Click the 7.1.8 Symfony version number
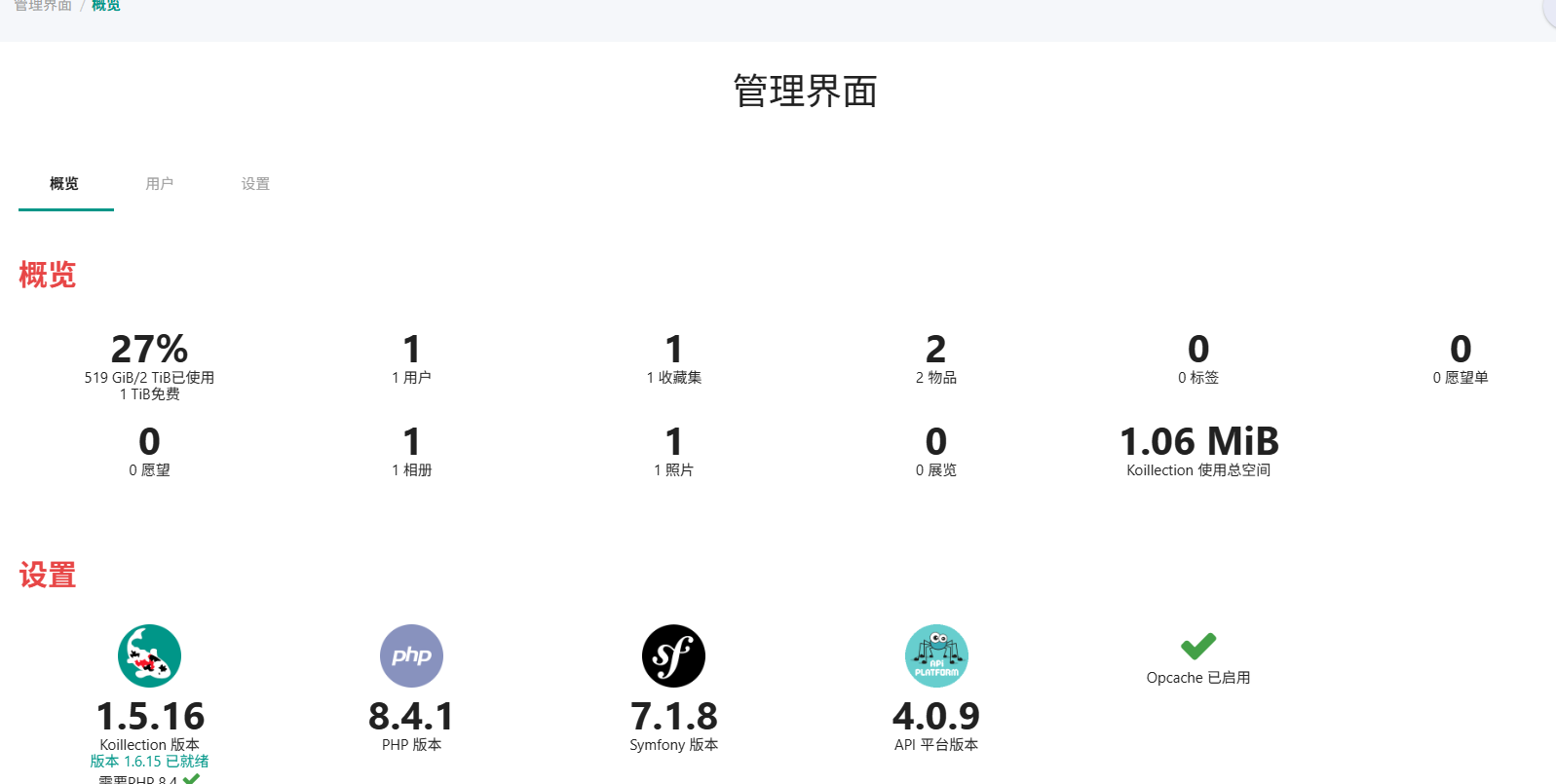Image resolution: width=1556 pixels, height=784 pixels. (673, 717)
